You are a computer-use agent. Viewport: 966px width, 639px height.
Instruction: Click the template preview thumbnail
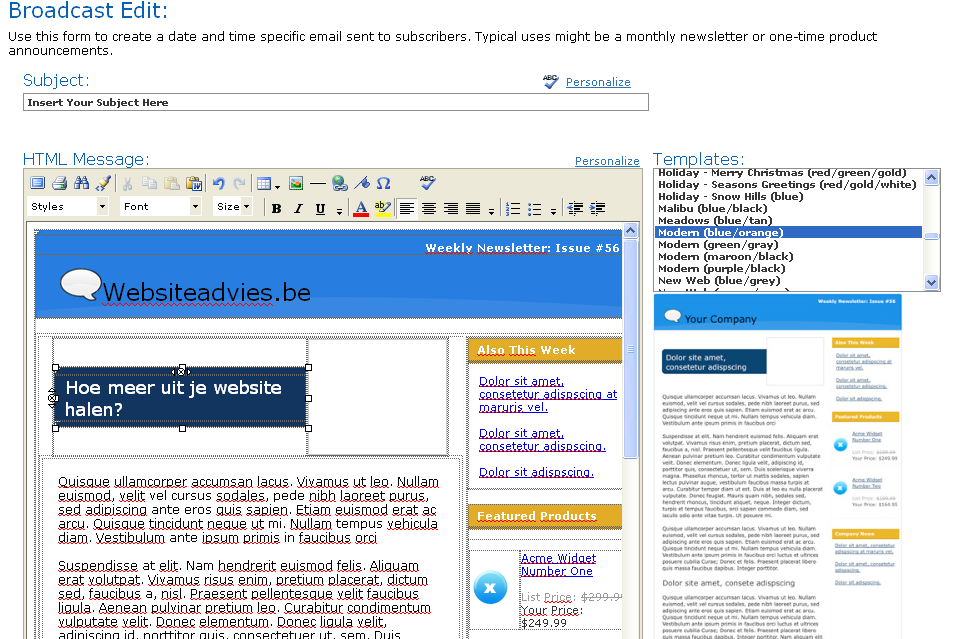point(777,466)
